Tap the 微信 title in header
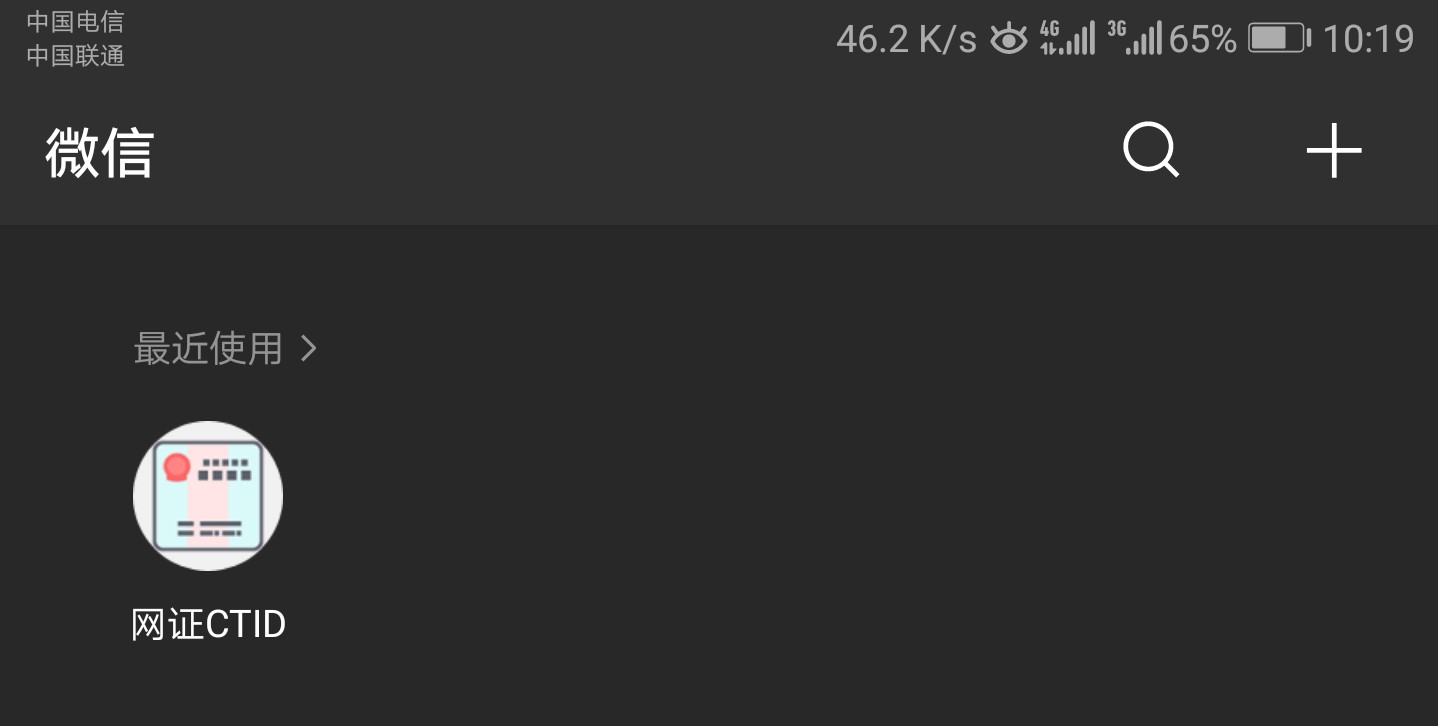This screenshot has height=726, width=1438. [x=99, y=153]
